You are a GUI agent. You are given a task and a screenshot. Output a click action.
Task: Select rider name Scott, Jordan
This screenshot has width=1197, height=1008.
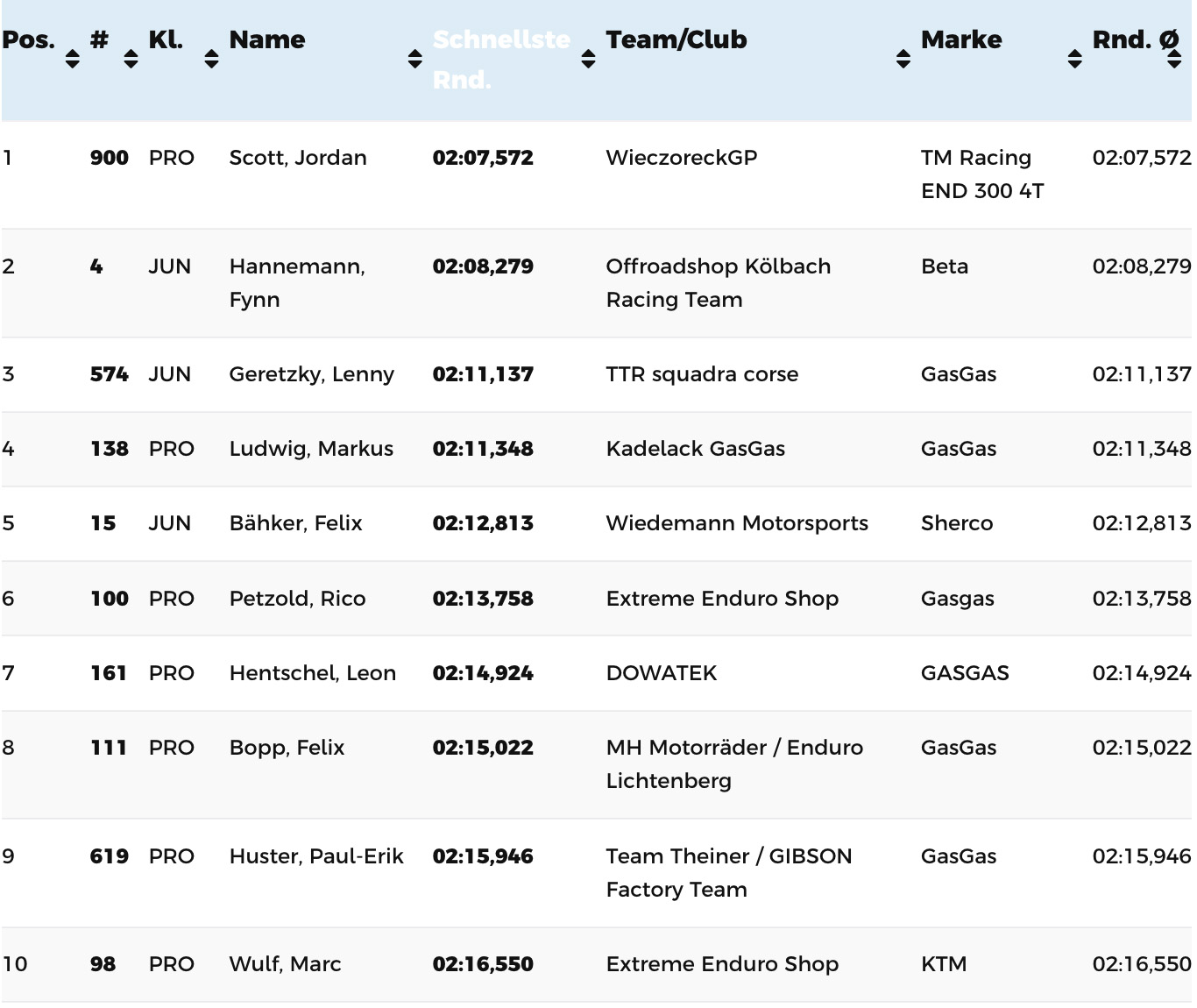pyautogui.click(x=298, y=158)
